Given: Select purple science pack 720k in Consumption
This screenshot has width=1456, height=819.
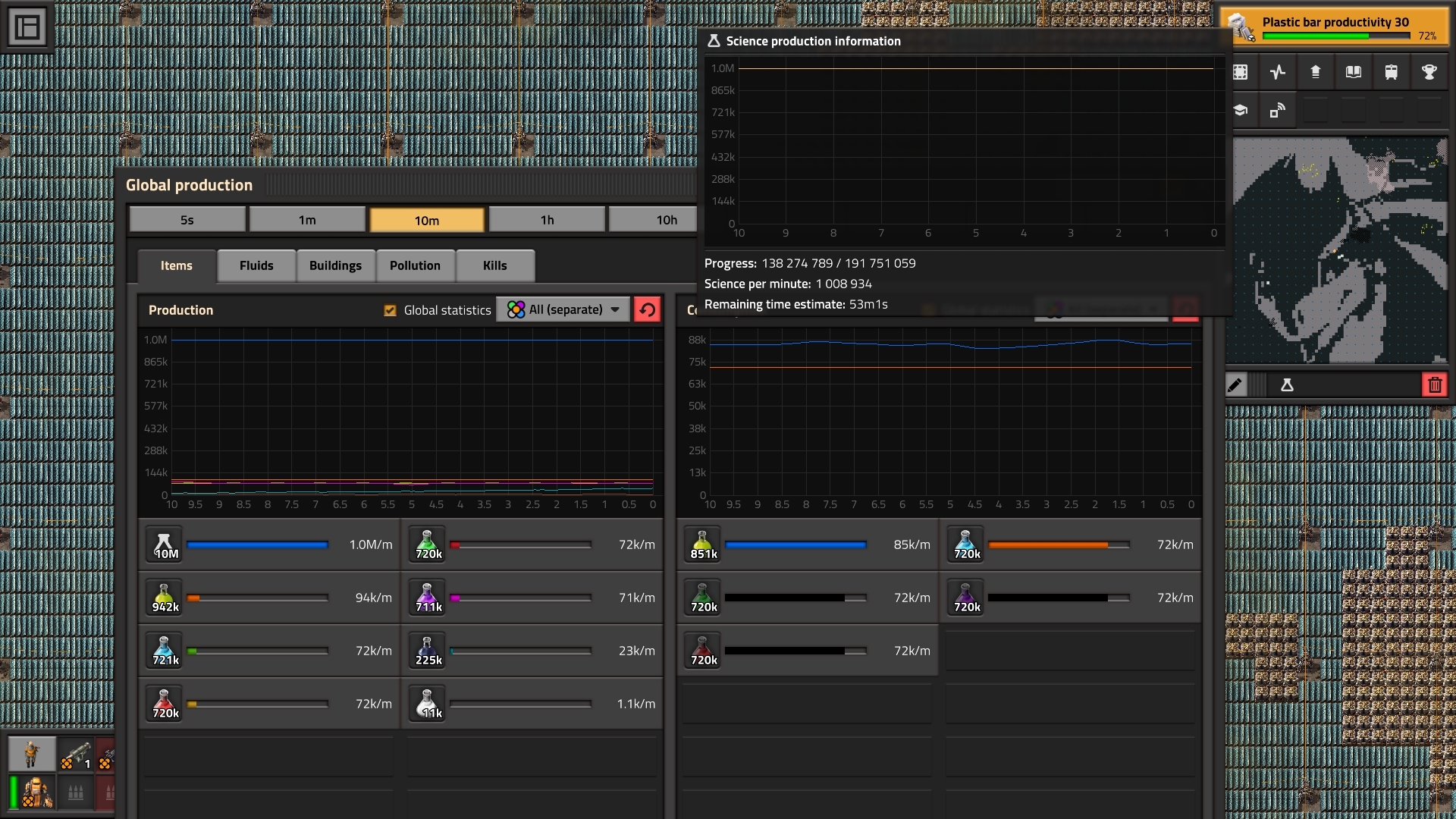Looking at the screenshot, I should click(966, 598).
